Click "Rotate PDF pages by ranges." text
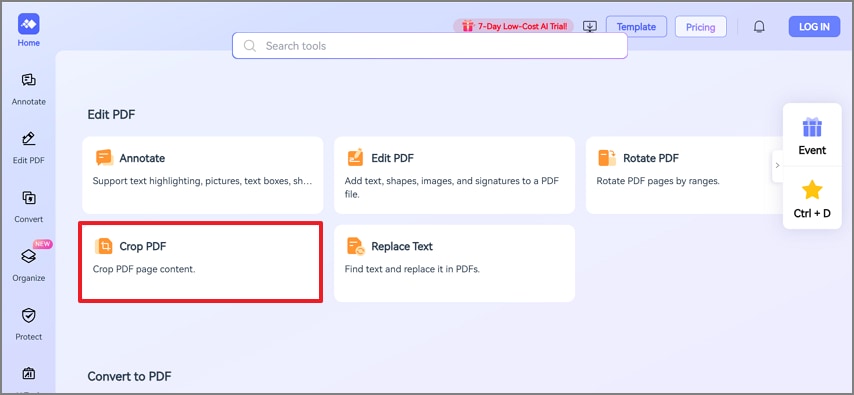The image size is (854, 395). point(658,181)
